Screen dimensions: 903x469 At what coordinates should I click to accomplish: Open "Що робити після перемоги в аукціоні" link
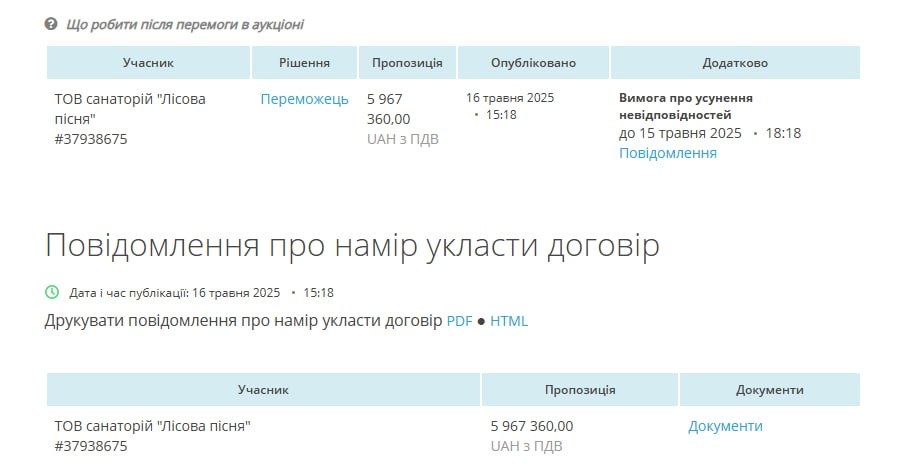tap(185, 24)
